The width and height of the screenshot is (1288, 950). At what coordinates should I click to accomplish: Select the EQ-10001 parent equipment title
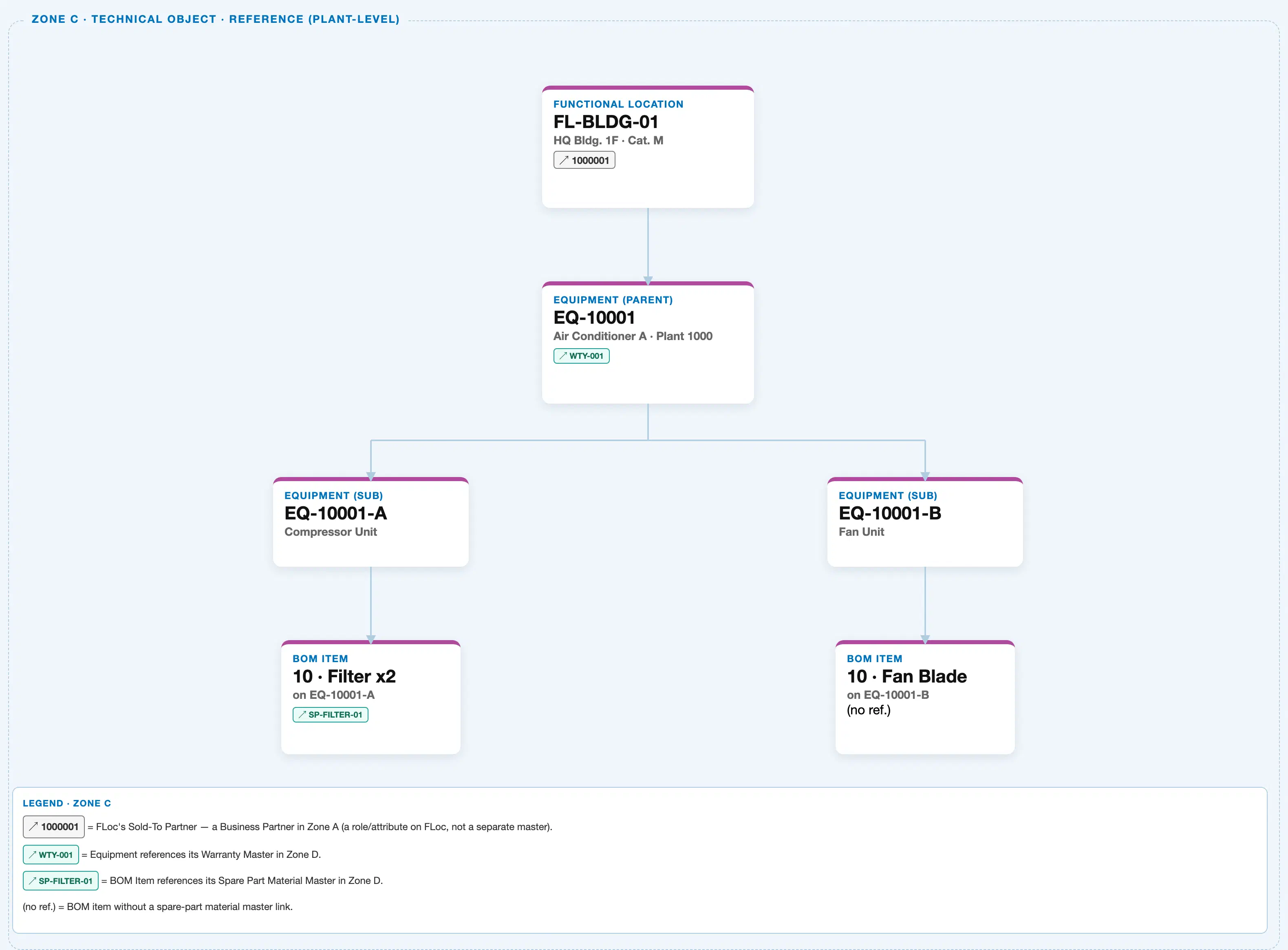[x=594, y=318]
